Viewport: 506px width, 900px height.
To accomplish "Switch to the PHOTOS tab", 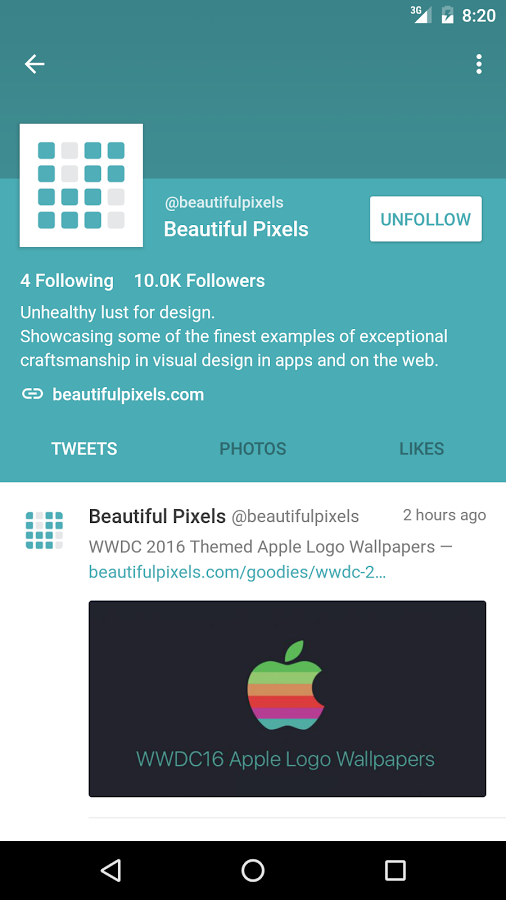I will pyautogui.click(x=253, y=448).
